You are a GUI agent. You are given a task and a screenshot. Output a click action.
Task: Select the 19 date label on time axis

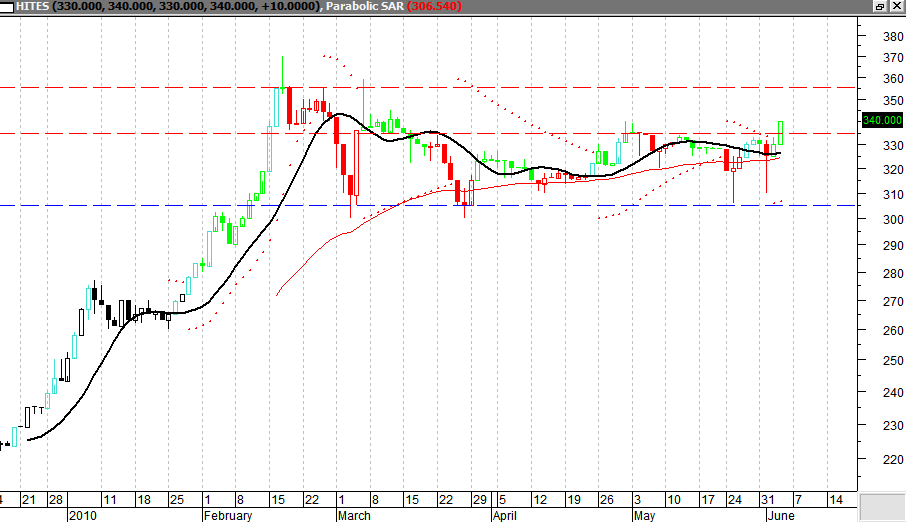click(x=574, y=500)
